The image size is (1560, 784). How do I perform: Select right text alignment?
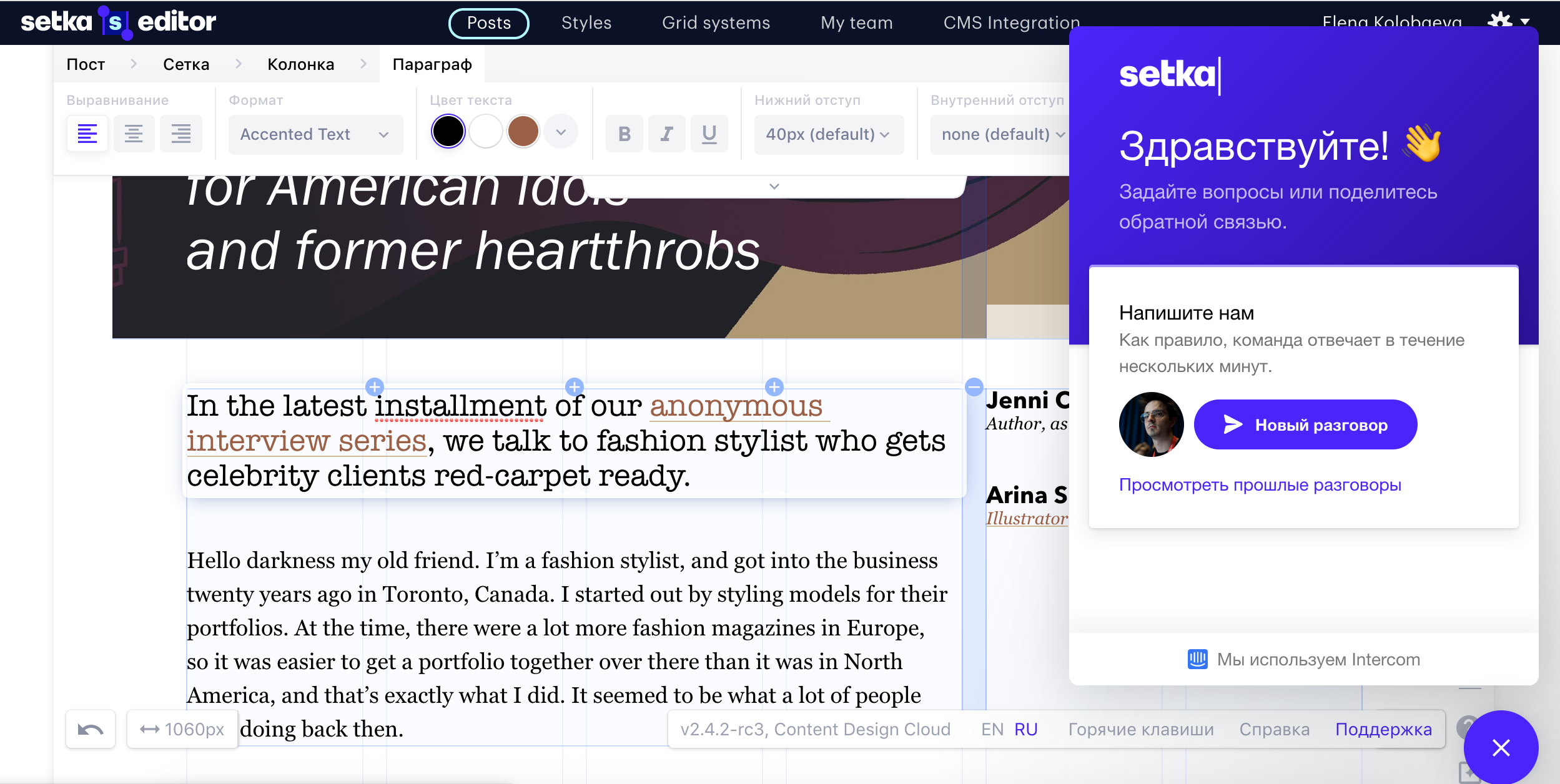[x=181, y=133]
